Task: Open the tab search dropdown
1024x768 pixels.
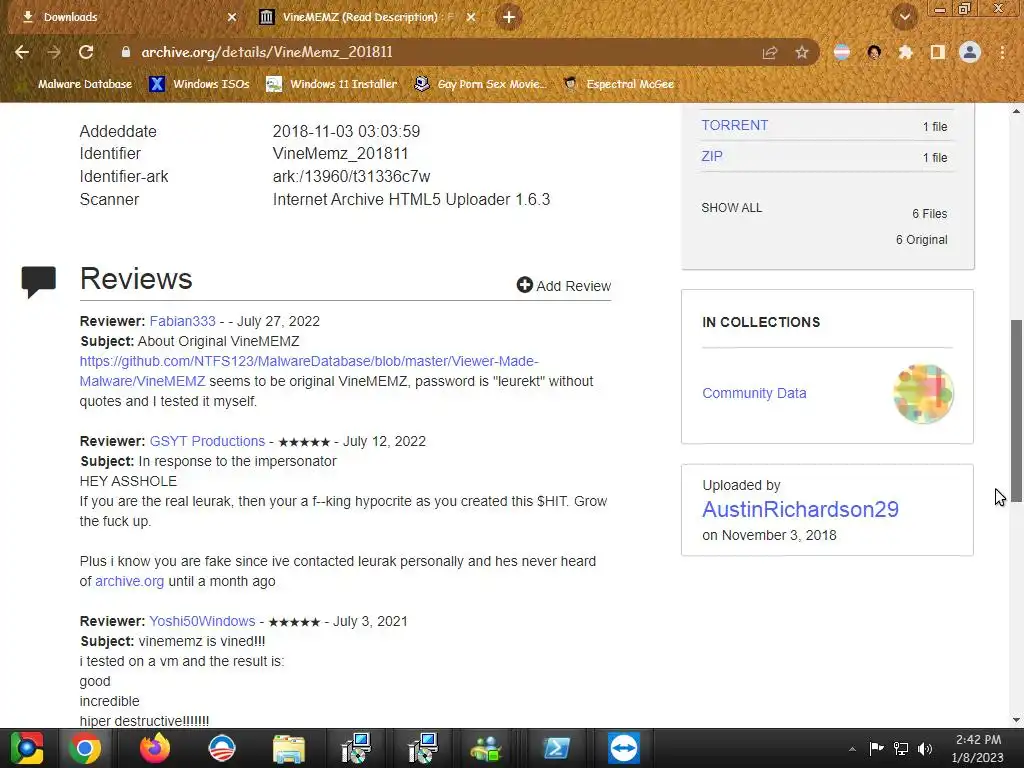Action: pyautogui.click(x=904, y=17)
